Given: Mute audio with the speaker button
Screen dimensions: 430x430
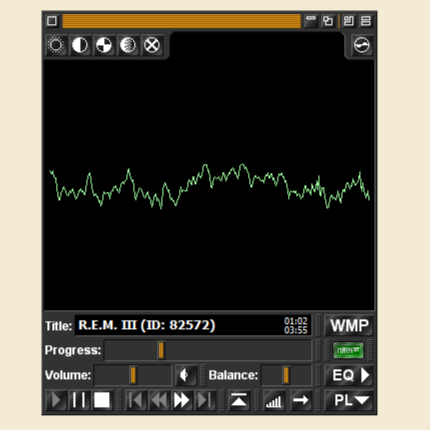Looking at the screenshot, I should [186, 375].
